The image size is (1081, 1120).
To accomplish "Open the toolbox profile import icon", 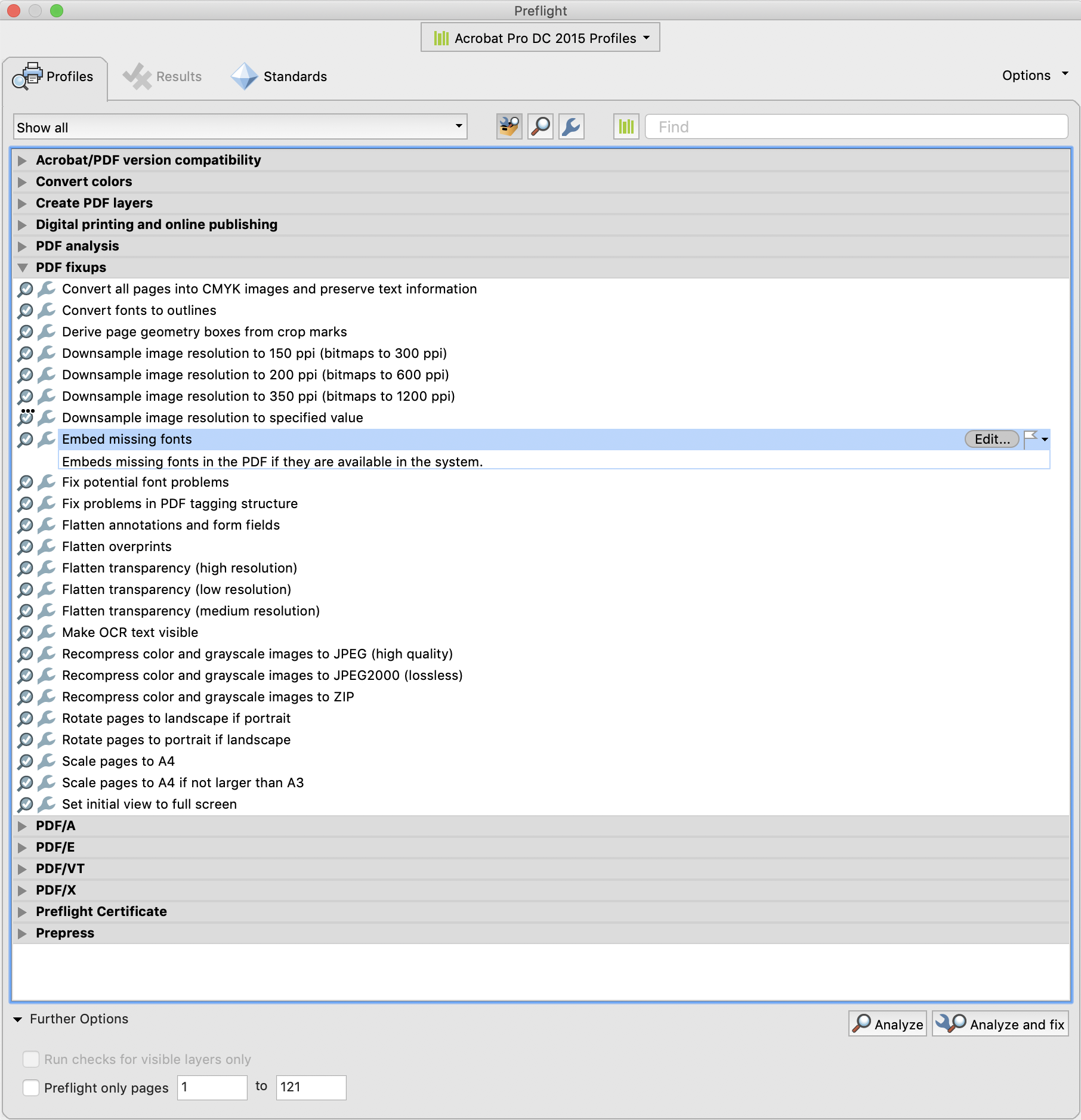I will coord(508,126).
